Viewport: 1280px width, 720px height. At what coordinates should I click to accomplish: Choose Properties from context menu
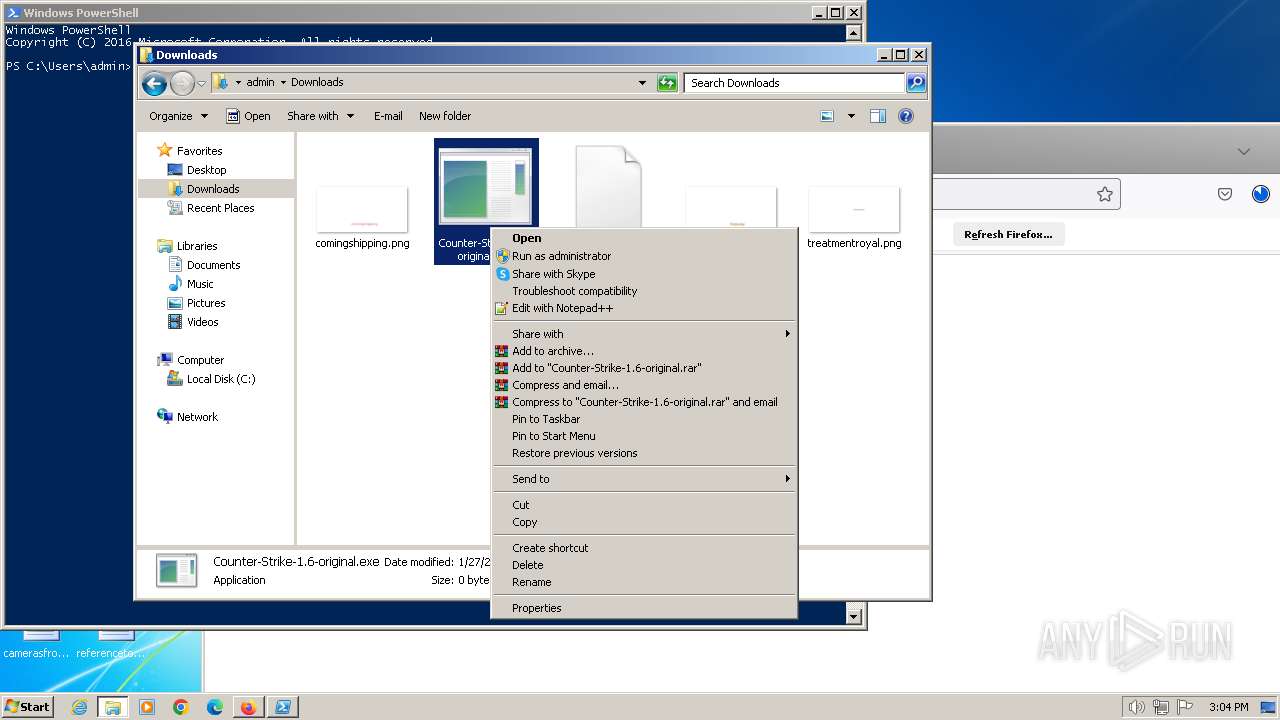[644, 608]
